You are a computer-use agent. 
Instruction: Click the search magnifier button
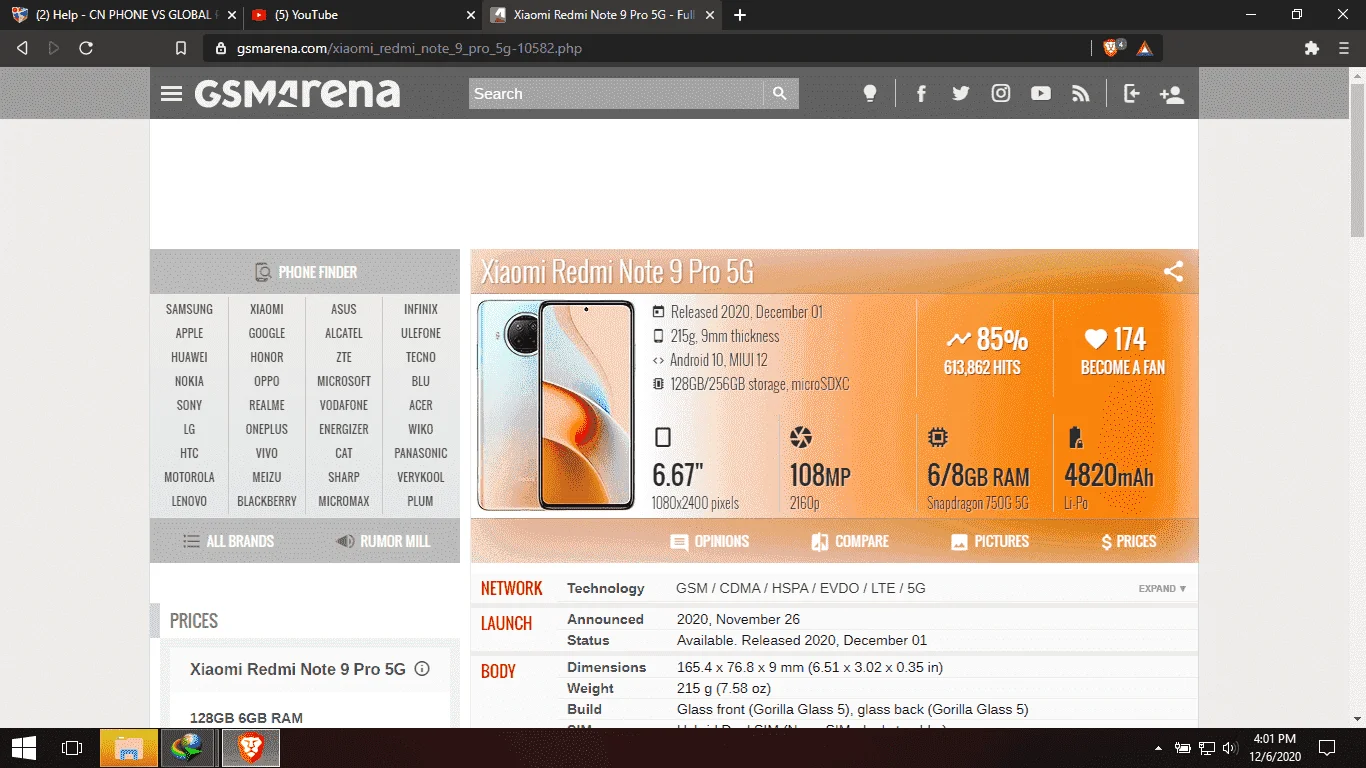pos(780,93)
